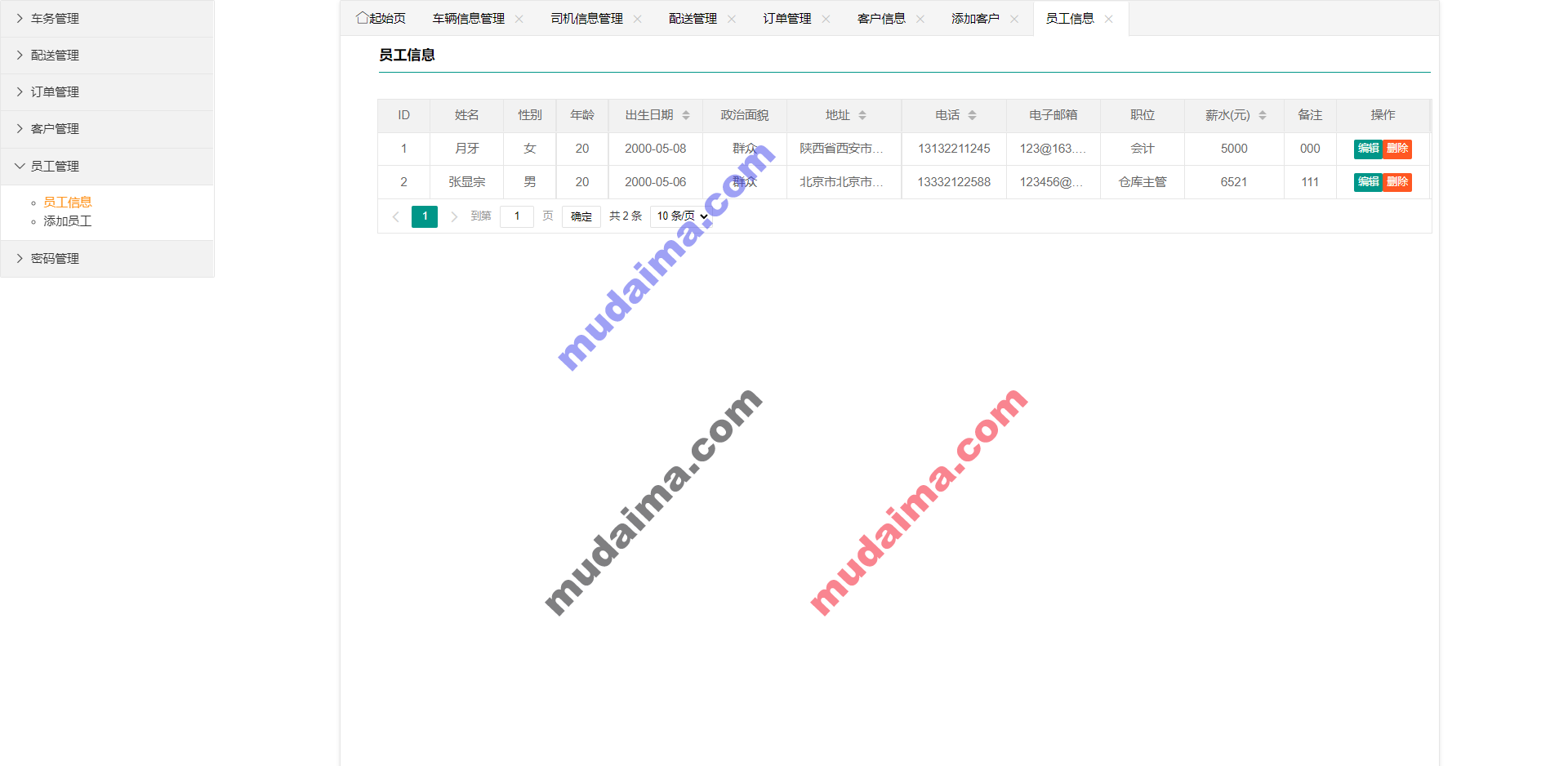Close the 配送管理 tab

click(x=732, y=19)
